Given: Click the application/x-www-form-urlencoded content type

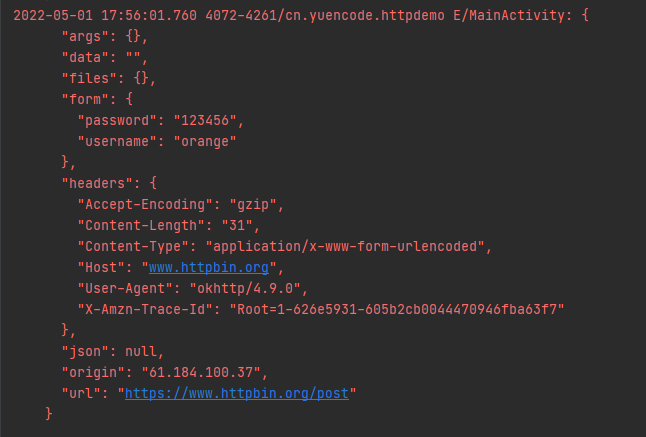Looking at the screenshot, I should (x=345, y=247).
